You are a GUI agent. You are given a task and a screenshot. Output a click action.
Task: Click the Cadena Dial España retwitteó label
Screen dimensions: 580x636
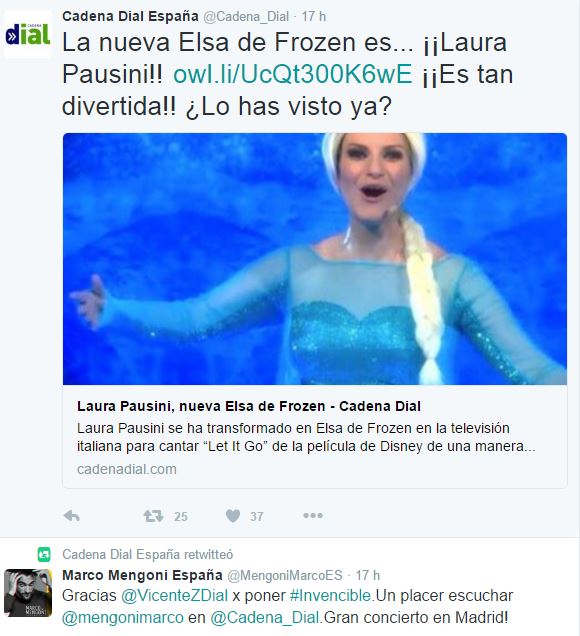click(148, 554)
